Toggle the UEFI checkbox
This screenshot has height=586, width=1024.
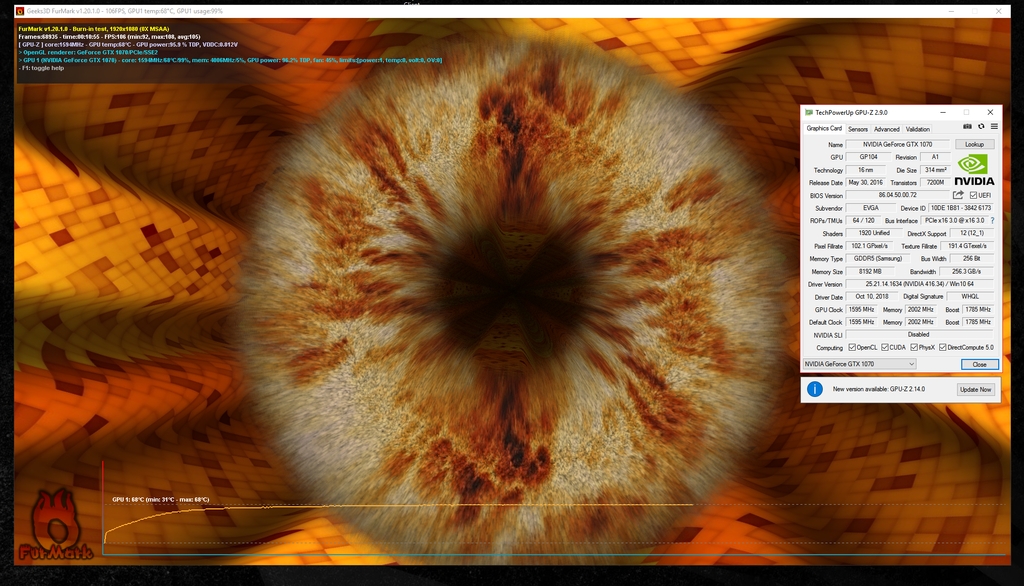(973, 195)
